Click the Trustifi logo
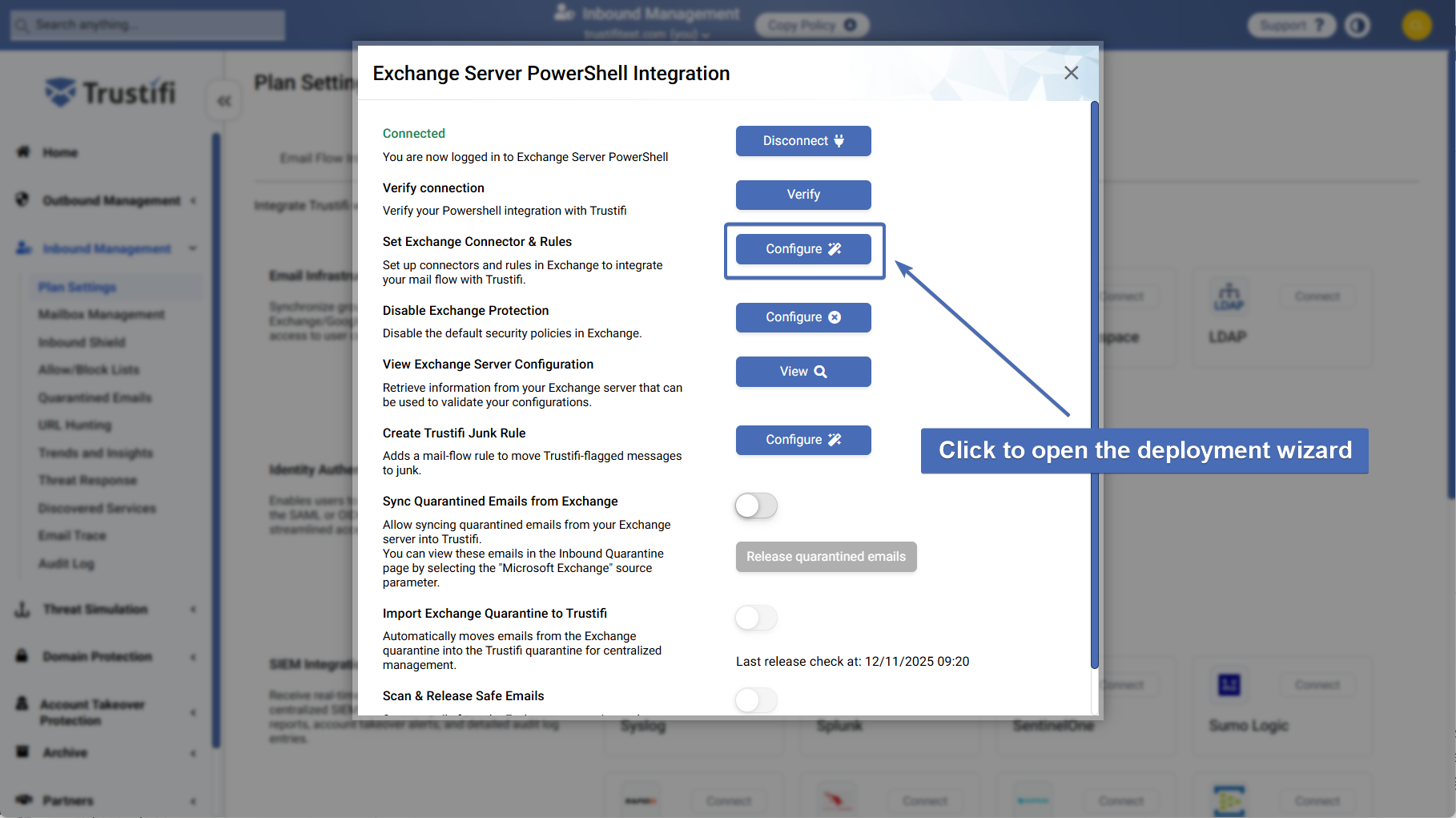This screenshot has width=1456, height=818. [111, 92]
